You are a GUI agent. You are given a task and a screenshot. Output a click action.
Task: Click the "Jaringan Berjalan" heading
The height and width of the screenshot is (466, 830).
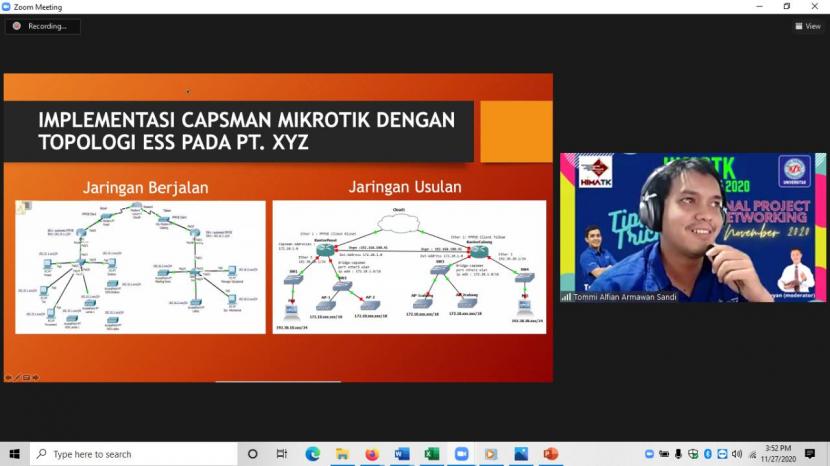click(x=146, y=187)
